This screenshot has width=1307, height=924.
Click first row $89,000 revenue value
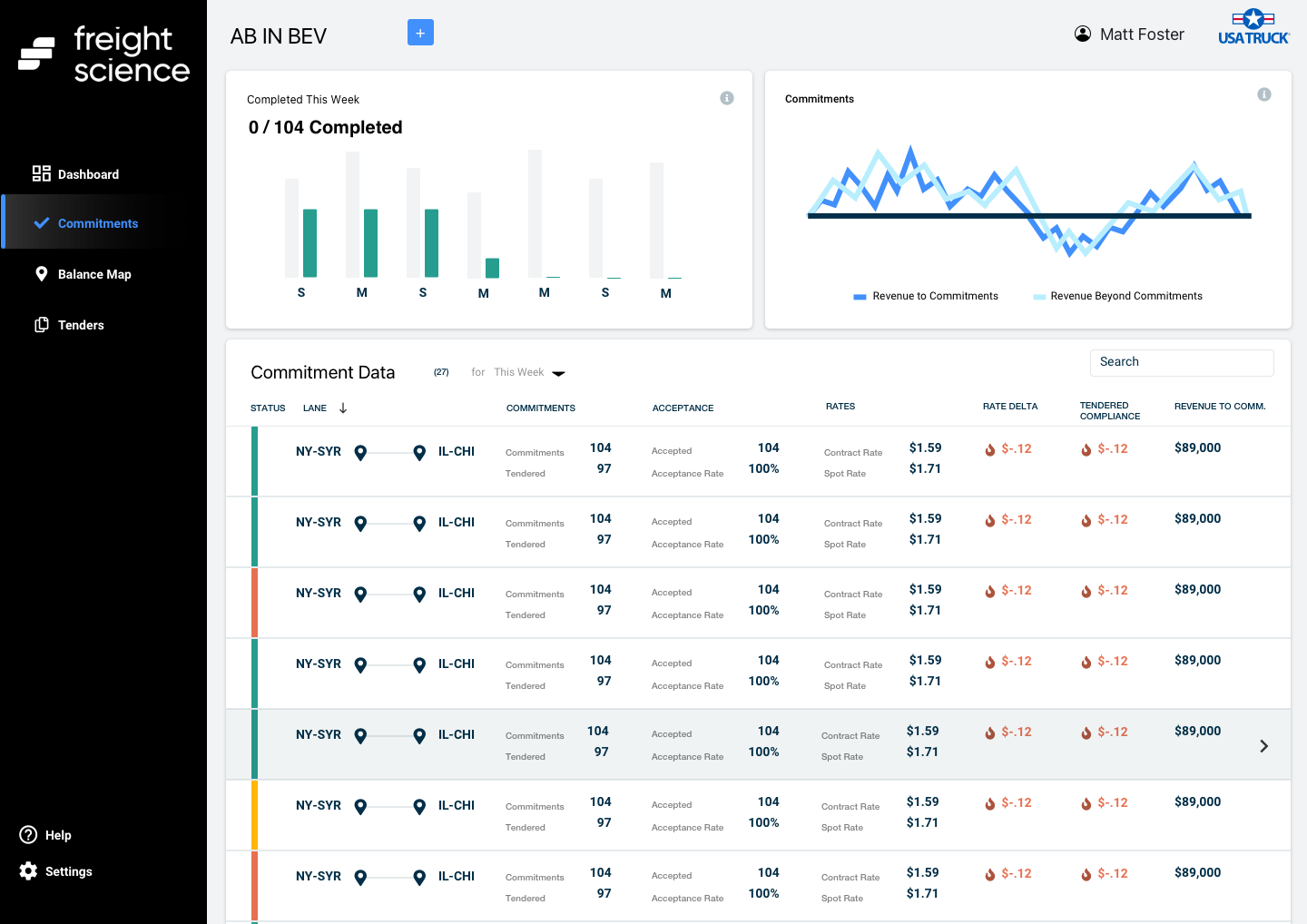1197,447
